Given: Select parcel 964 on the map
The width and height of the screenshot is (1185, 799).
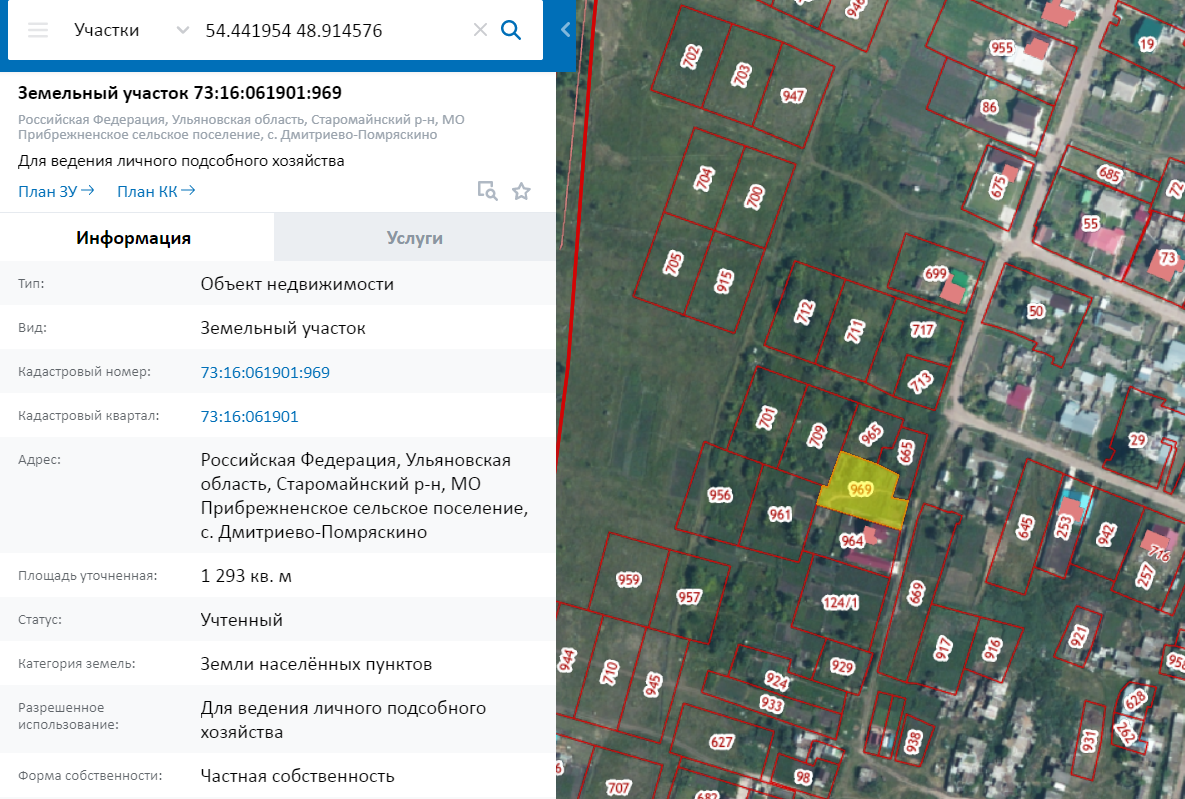Looking at the screenshot, I should 852,540.
